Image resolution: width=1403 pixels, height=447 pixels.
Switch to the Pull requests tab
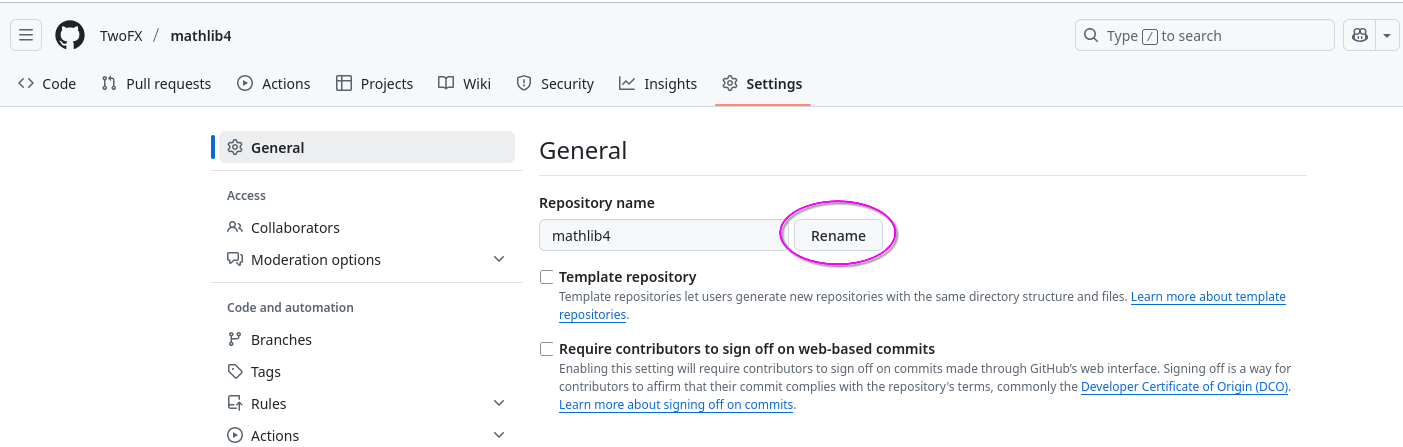(x=157, y=84)
